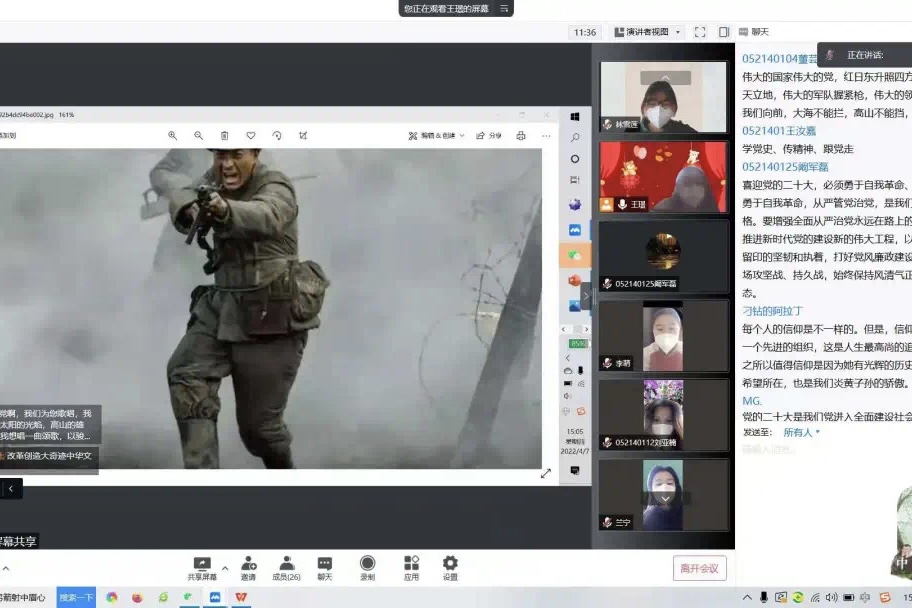Select 052140112 participant thumbnail

[663, 415]
